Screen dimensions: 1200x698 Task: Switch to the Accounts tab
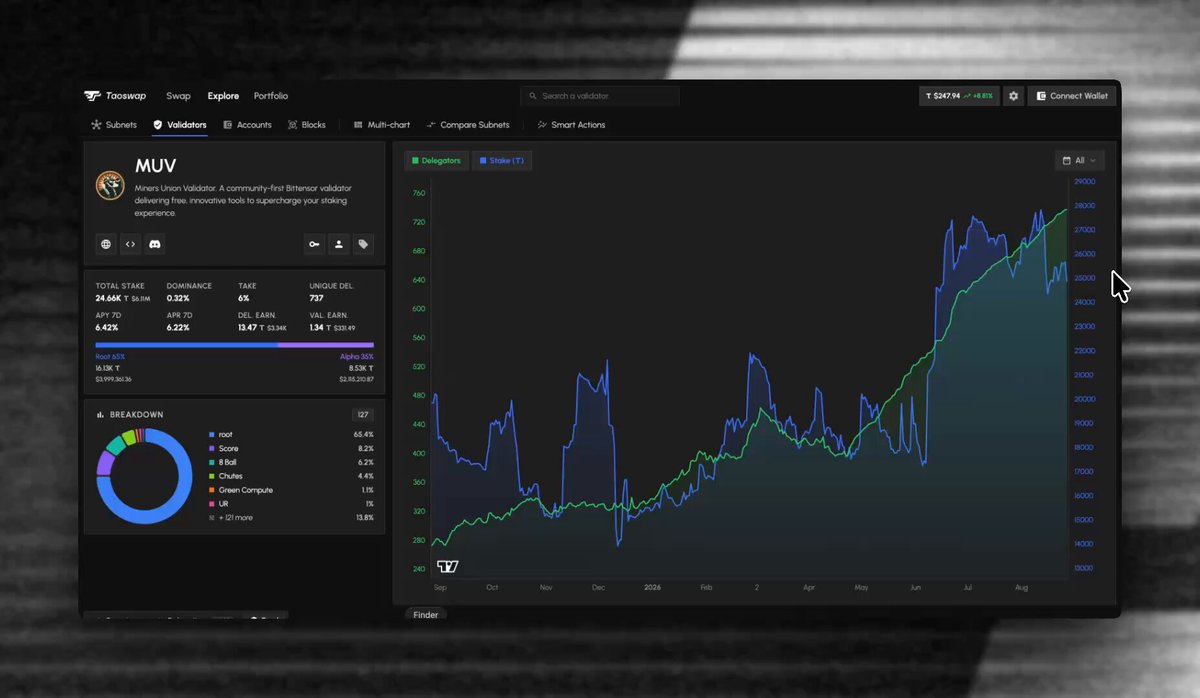[x=247, y=125]
